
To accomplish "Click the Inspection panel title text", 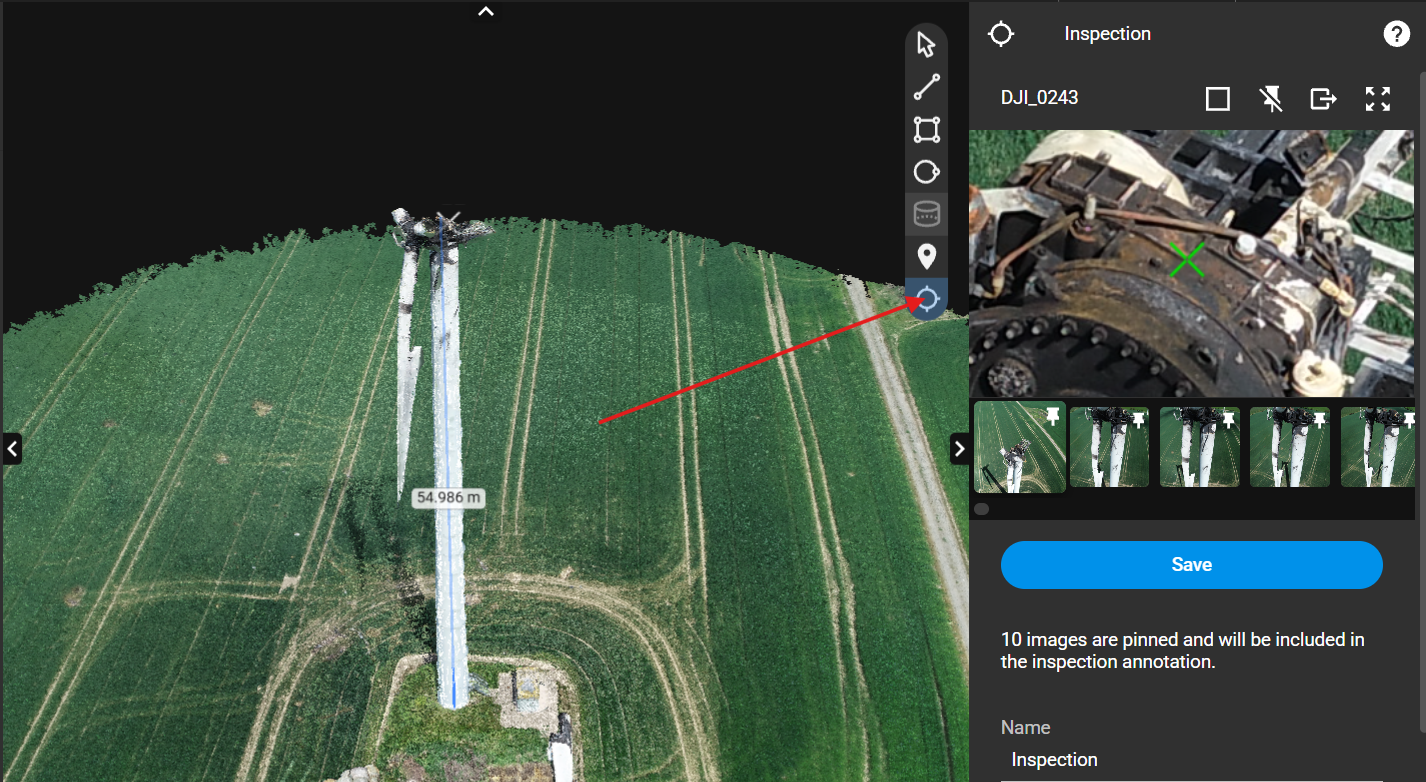I will [1107, 34].
